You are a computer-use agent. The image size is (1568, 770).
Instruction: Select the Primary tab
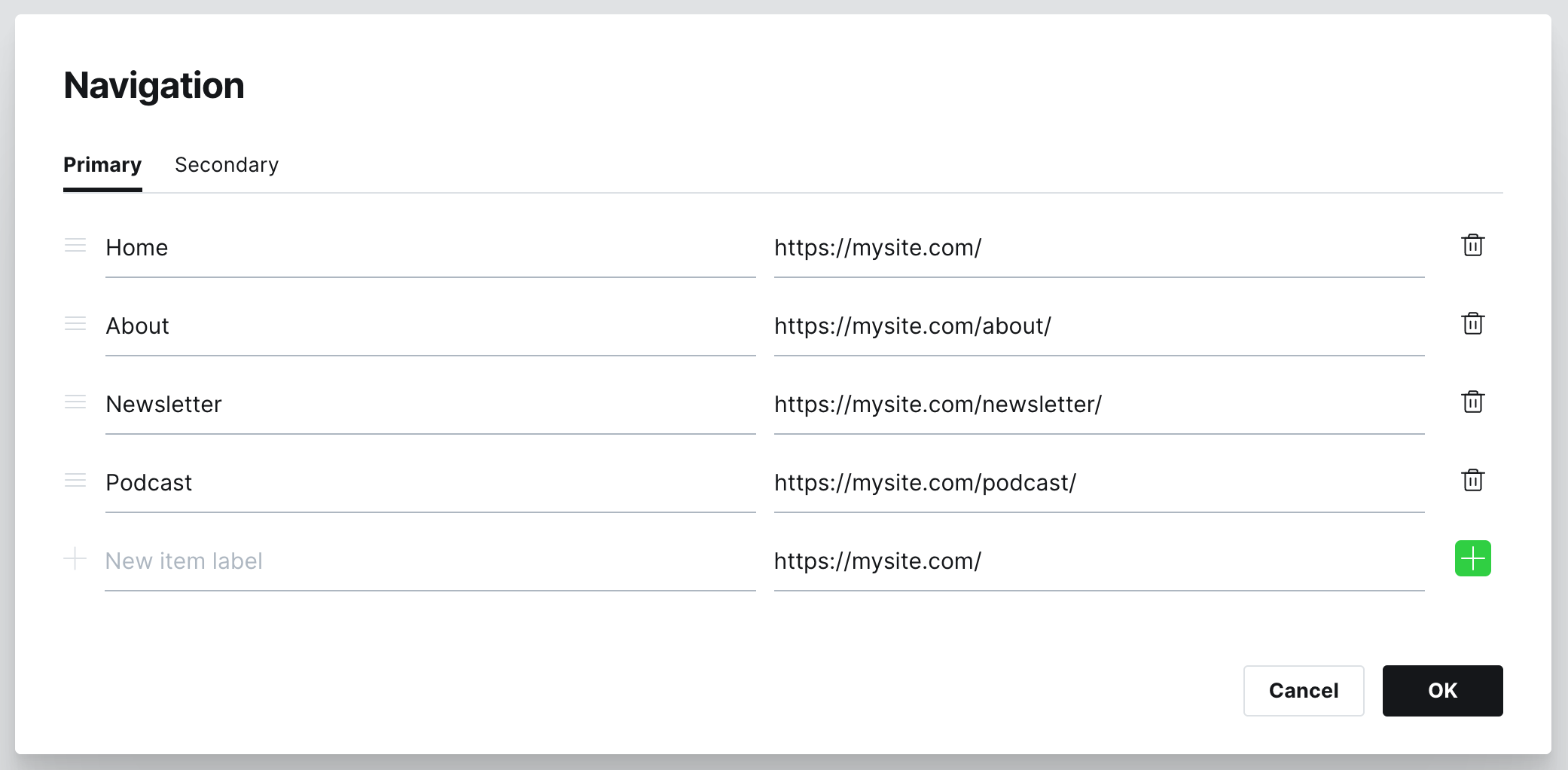102,165
